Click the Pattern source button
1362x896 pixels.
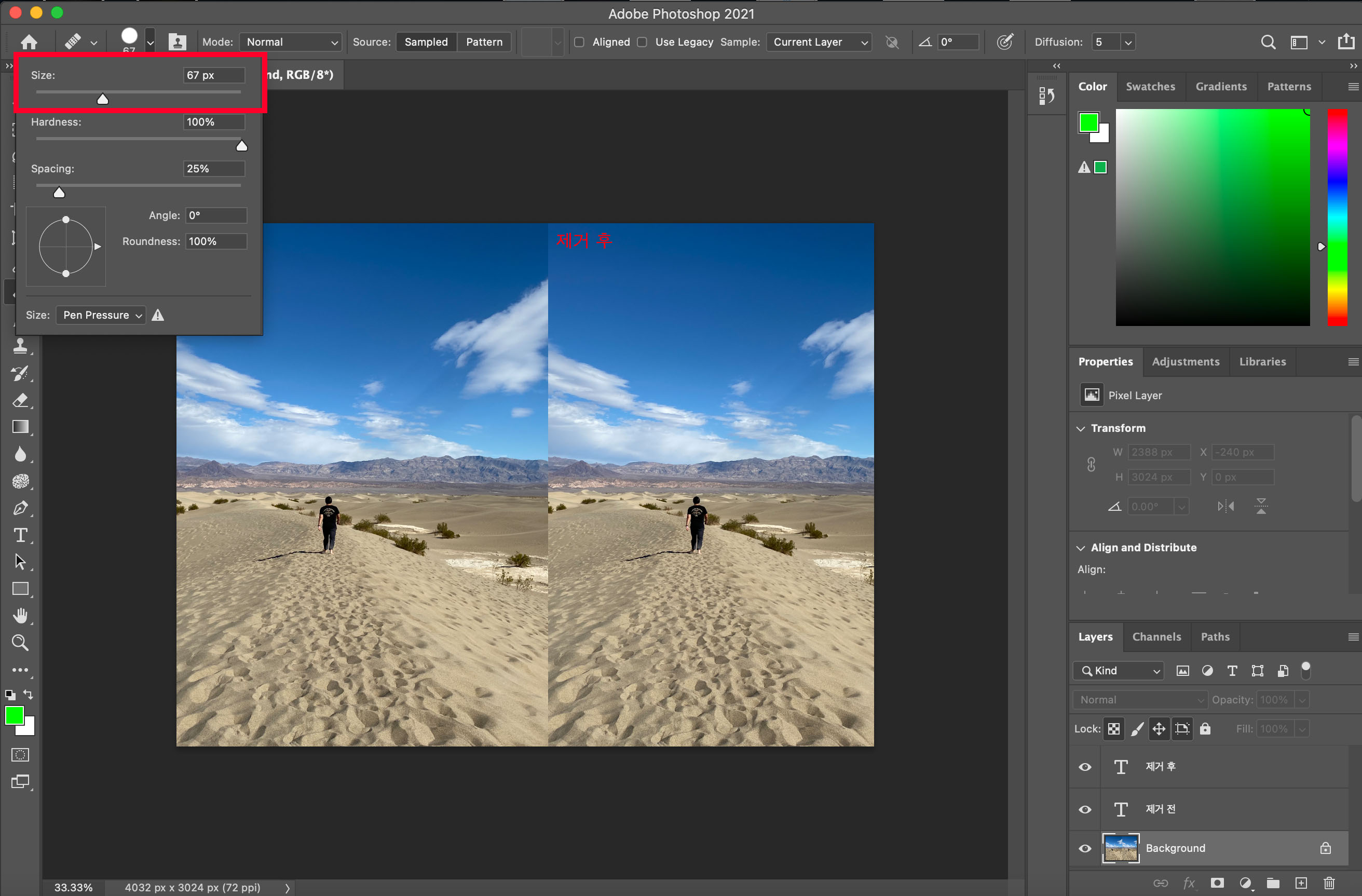click(484, 42)
